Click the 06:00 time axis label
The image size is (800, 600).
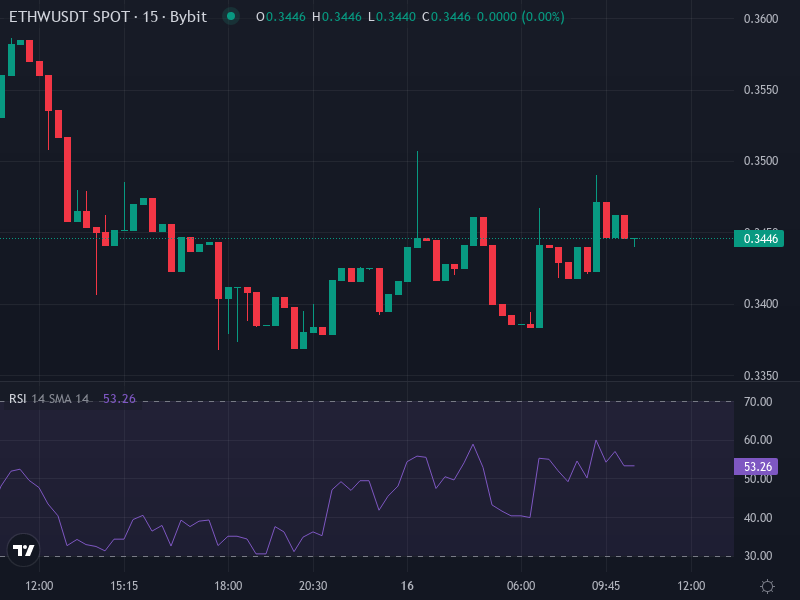click(523, 585)
